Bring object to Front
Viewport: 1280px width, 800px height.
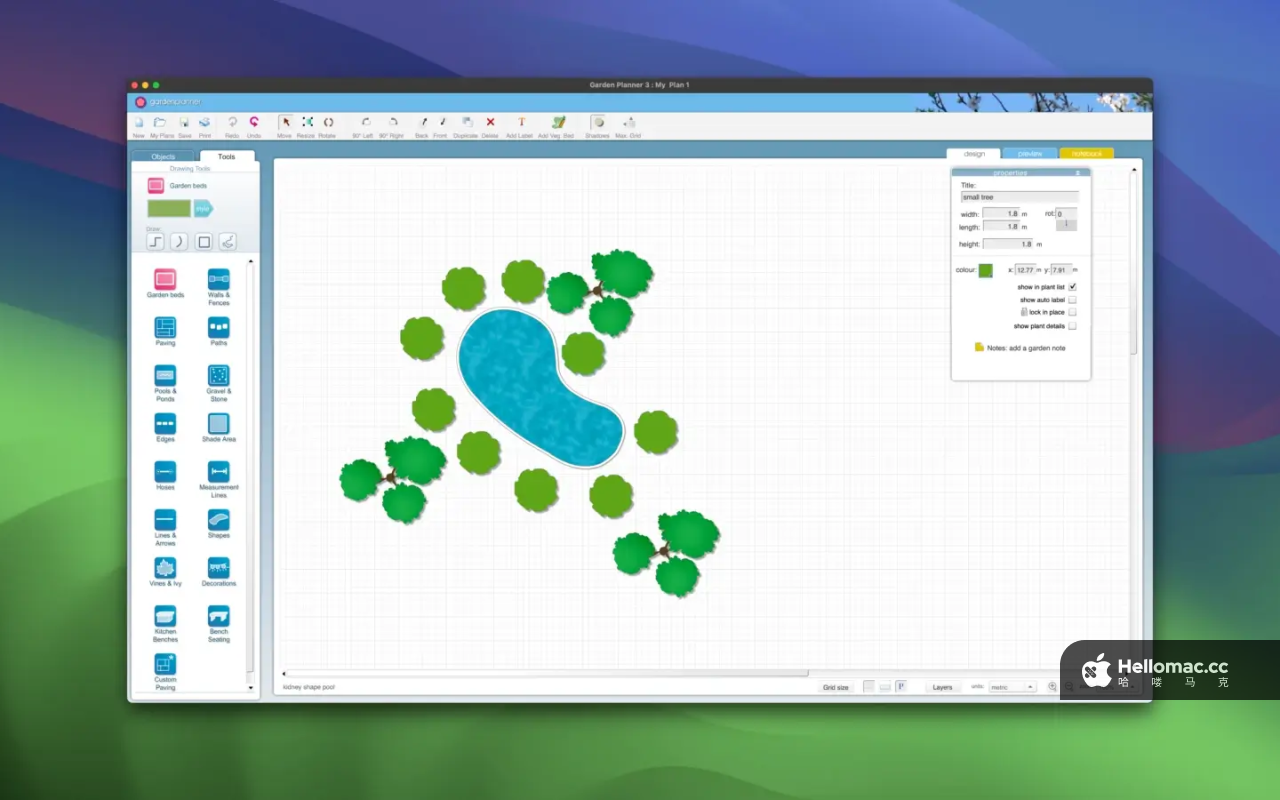442,123
